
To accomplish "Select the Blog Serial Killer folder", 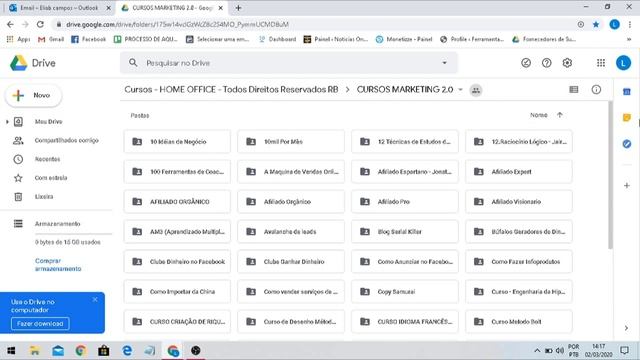I will coord(405,232).
